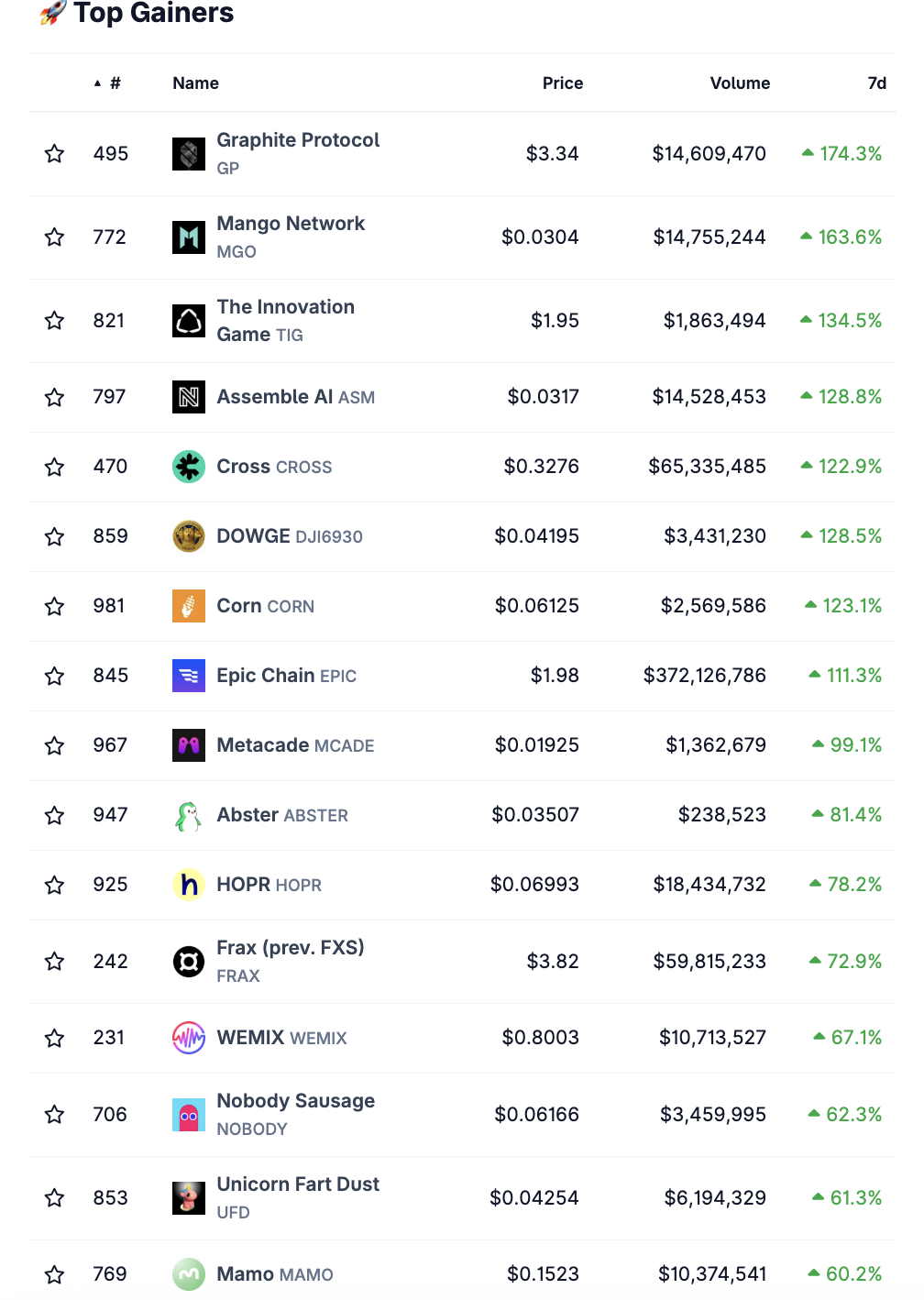Click the Name column header
The height and width of the screenshot is (1300, 924).
pyautogui.click(x=195, y=83)
